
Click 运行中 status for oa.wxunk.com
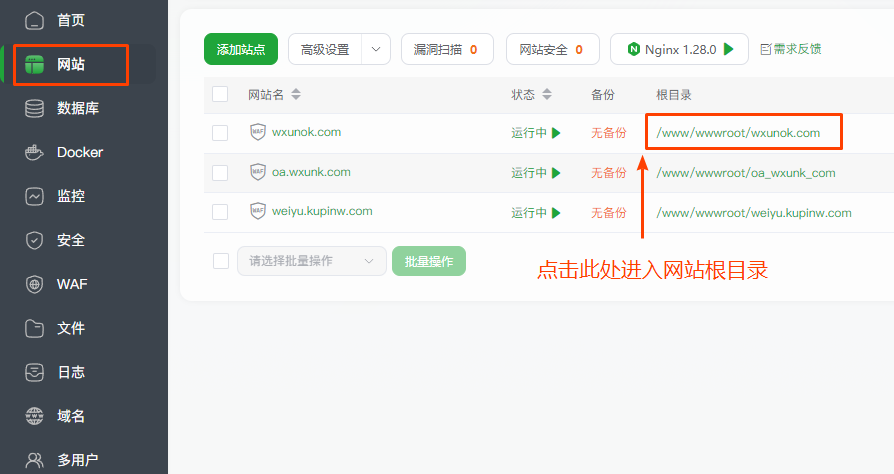coord(529,173)
